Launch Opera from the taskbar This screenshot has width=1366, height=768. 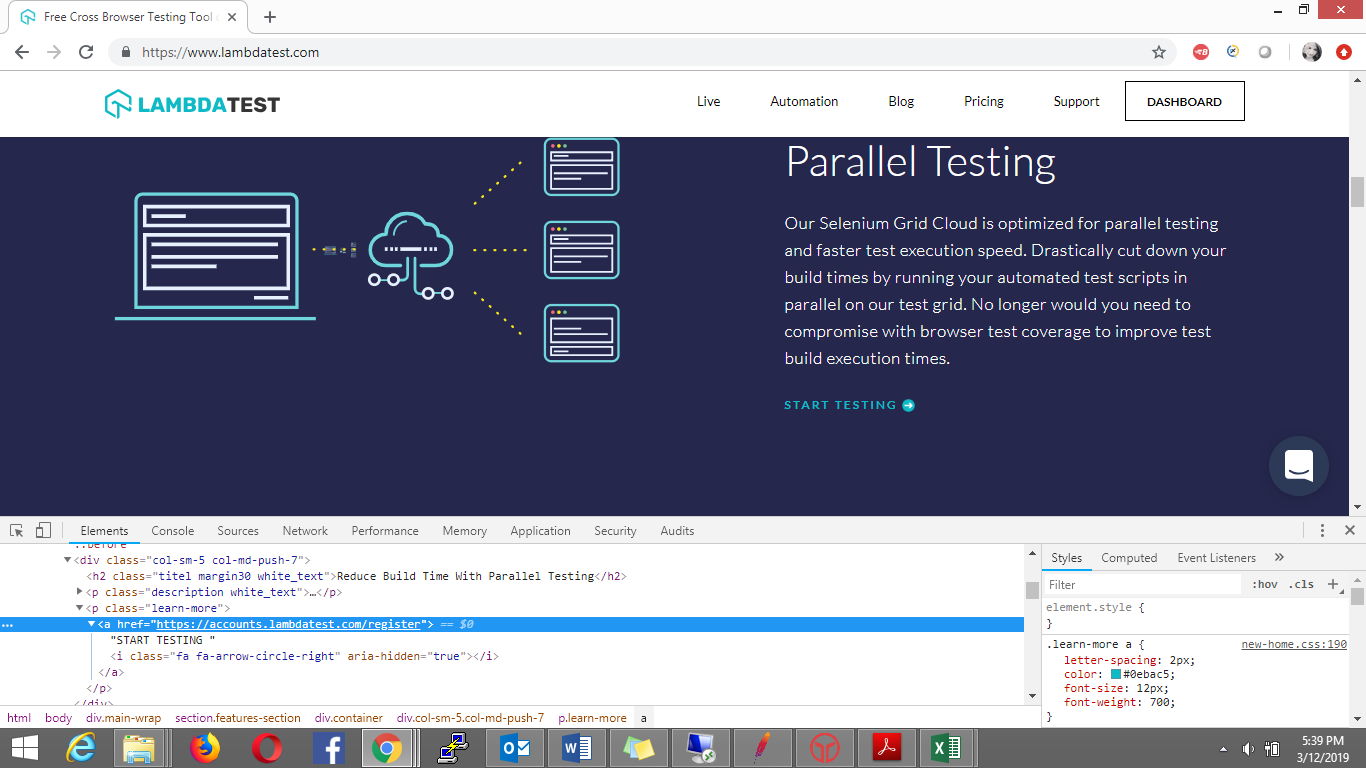pos(266,748)
